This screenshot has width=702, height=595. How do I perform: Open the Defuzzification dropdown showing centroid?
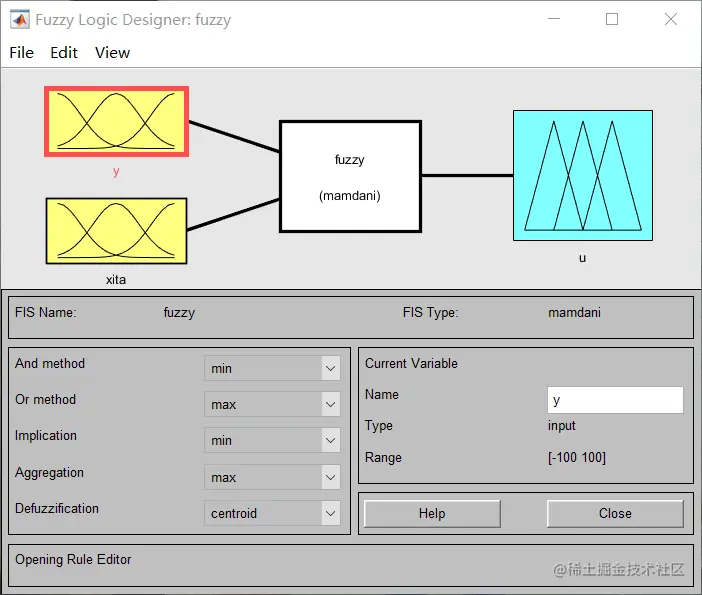coord(272,513)
